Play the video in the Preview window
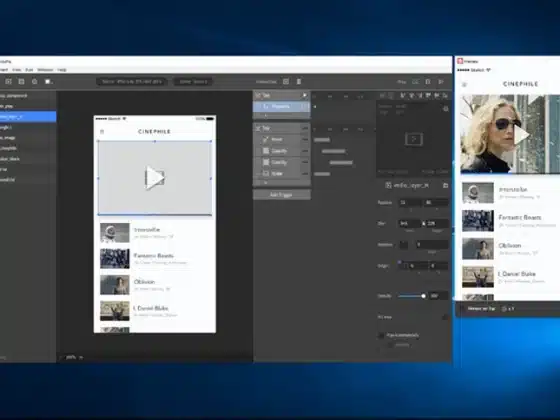 pyautogui.click(x=522, y=135)
